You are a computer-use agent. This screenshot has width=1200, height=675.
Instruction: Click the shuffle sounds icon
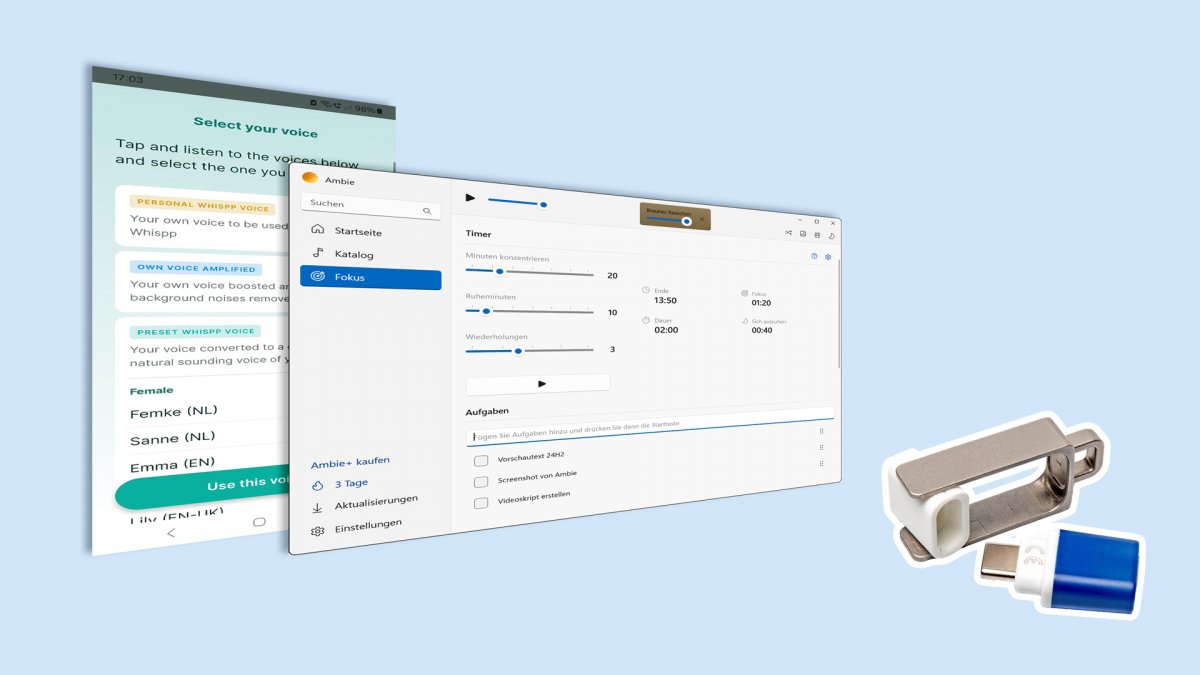[x=788, y=233]
